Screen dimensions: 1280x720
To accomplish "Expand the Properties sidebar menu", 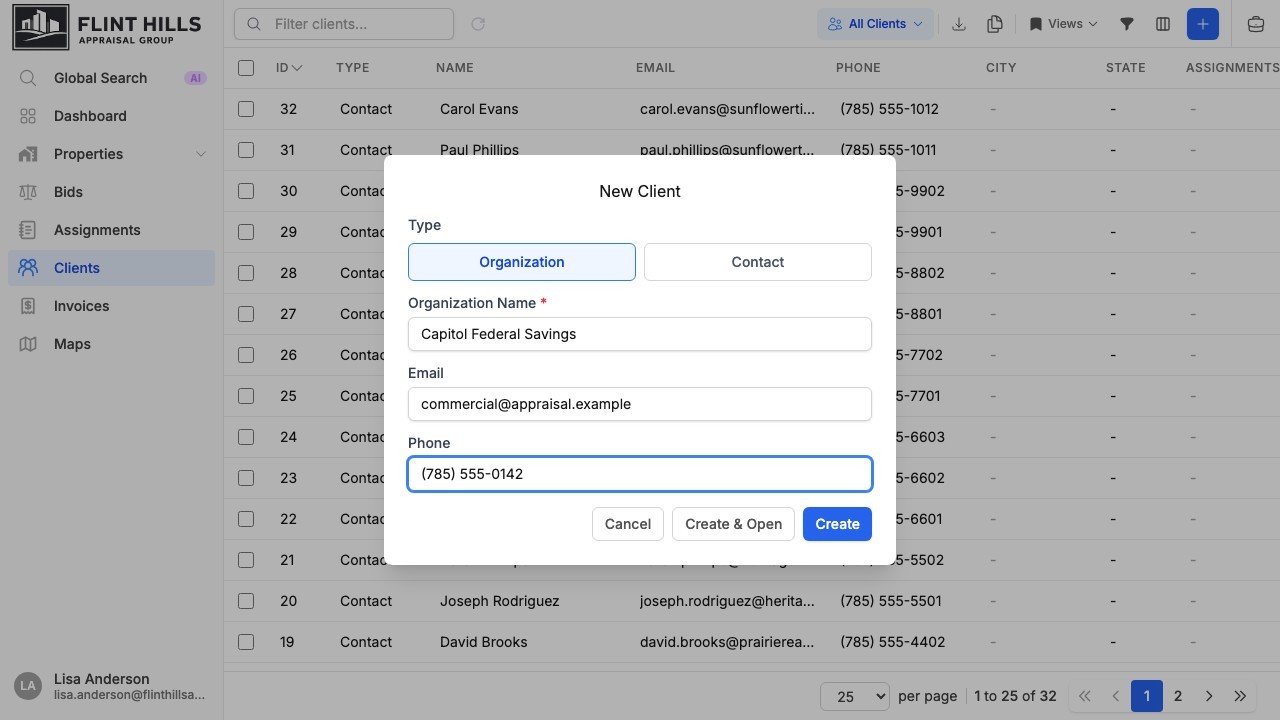I will [111, 154].
